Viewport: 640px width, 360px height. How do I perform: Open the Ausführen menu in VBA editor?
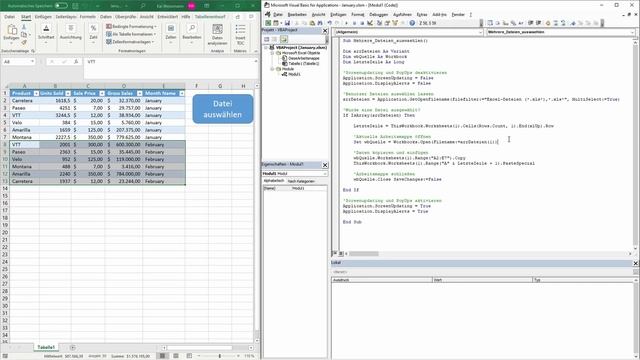coord(402,15)
